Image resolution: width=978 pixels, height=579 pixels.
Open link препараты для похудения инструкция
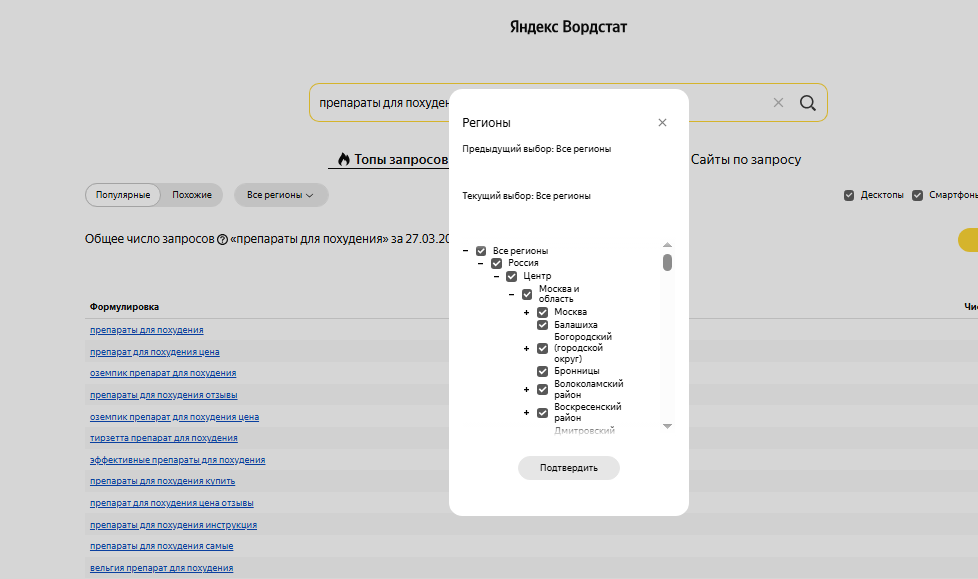point(173,525)
